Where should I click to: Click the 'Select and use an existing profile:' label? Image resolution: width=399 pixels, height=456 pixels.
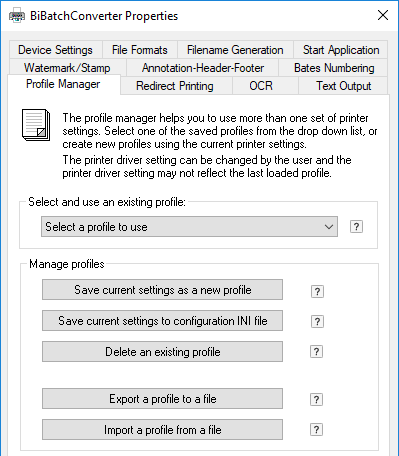[107, 202]
